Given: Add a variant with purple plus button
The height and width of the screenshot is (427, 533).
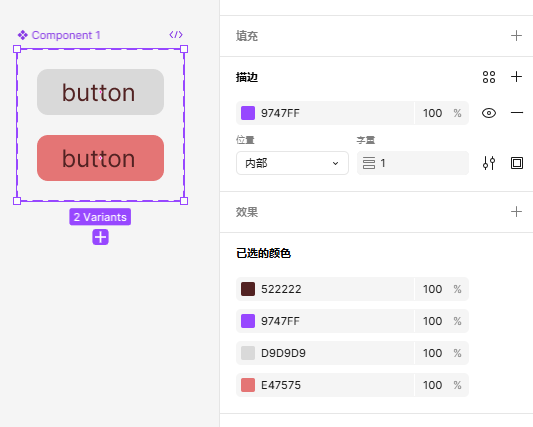Looking at the screenshot, I should click(100, 237).
